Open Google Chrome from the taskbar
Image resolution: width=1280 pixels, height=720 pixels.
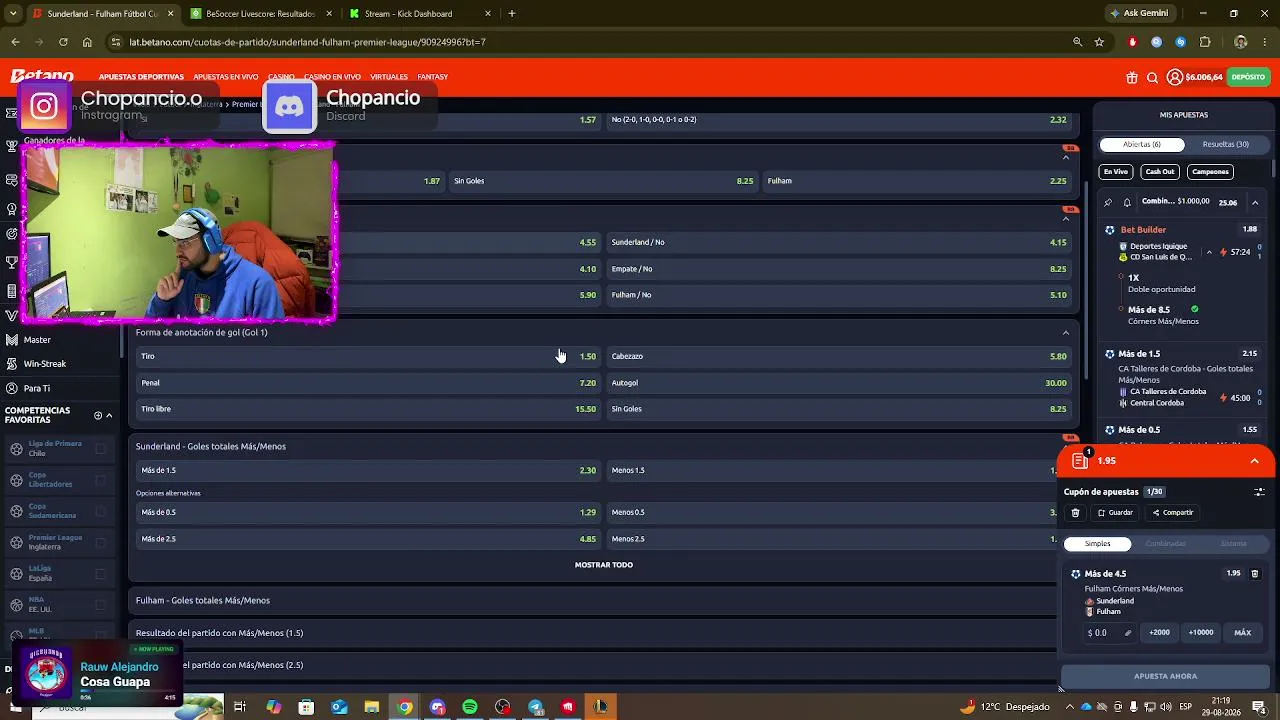(x=404, y=707)
